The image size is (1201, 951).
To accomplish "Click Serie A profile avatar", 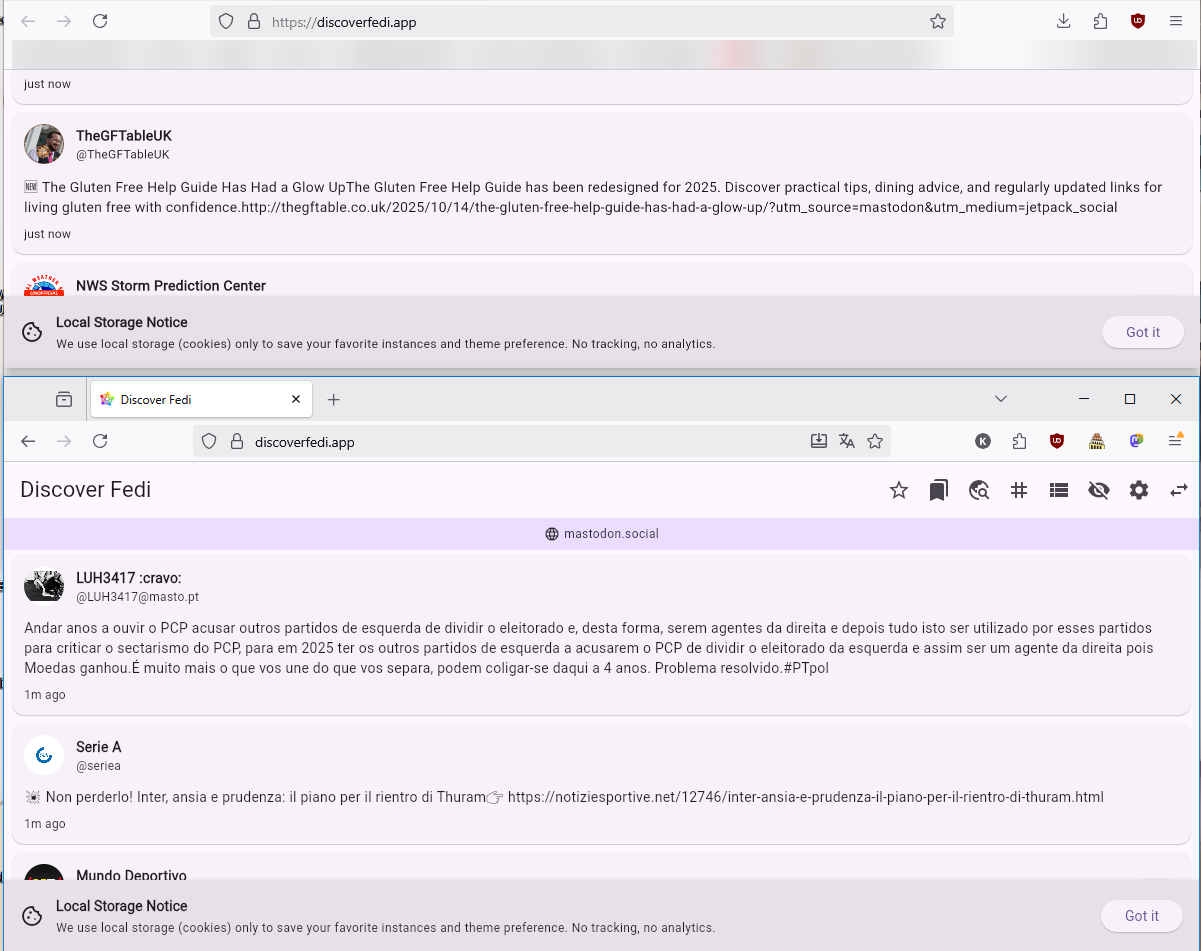I will click(44, 755).
